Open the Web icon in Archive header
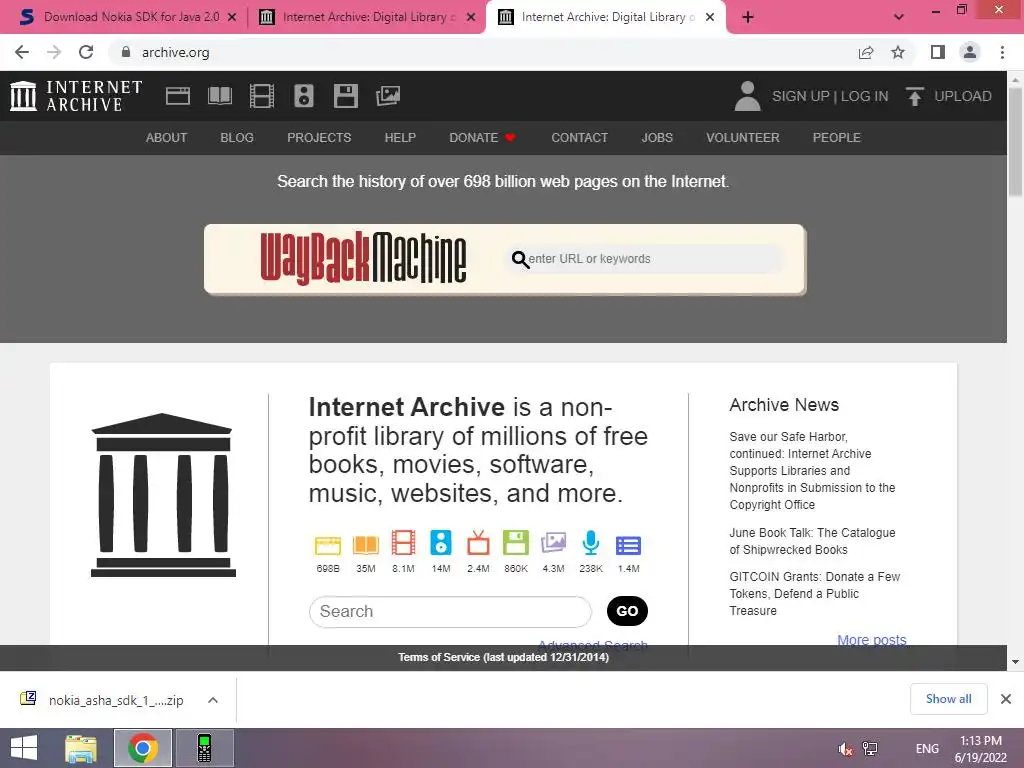Image resolution: width=1024 pixels, height=768 pixels. 178,96
